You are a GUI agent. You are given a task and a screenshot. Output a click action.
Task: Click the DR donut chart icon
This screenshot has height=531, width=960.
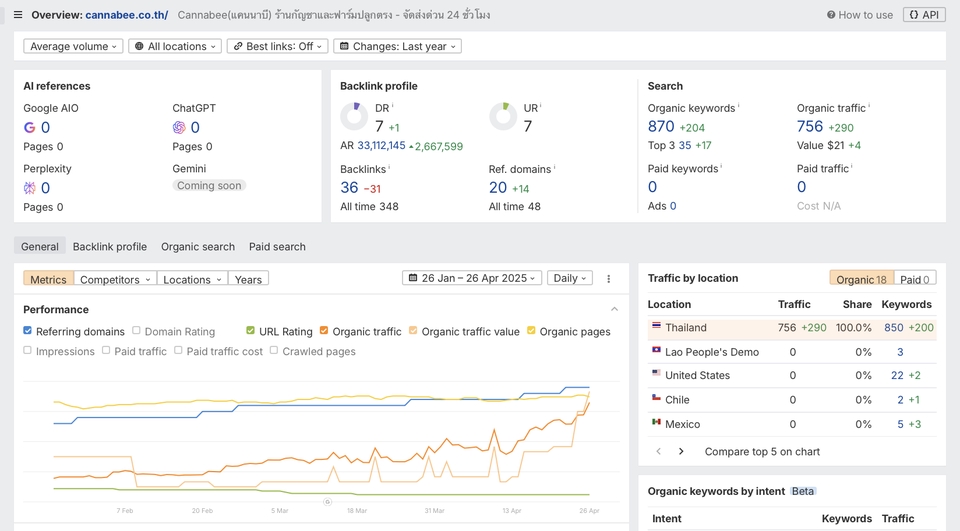[x=354, y=116]
